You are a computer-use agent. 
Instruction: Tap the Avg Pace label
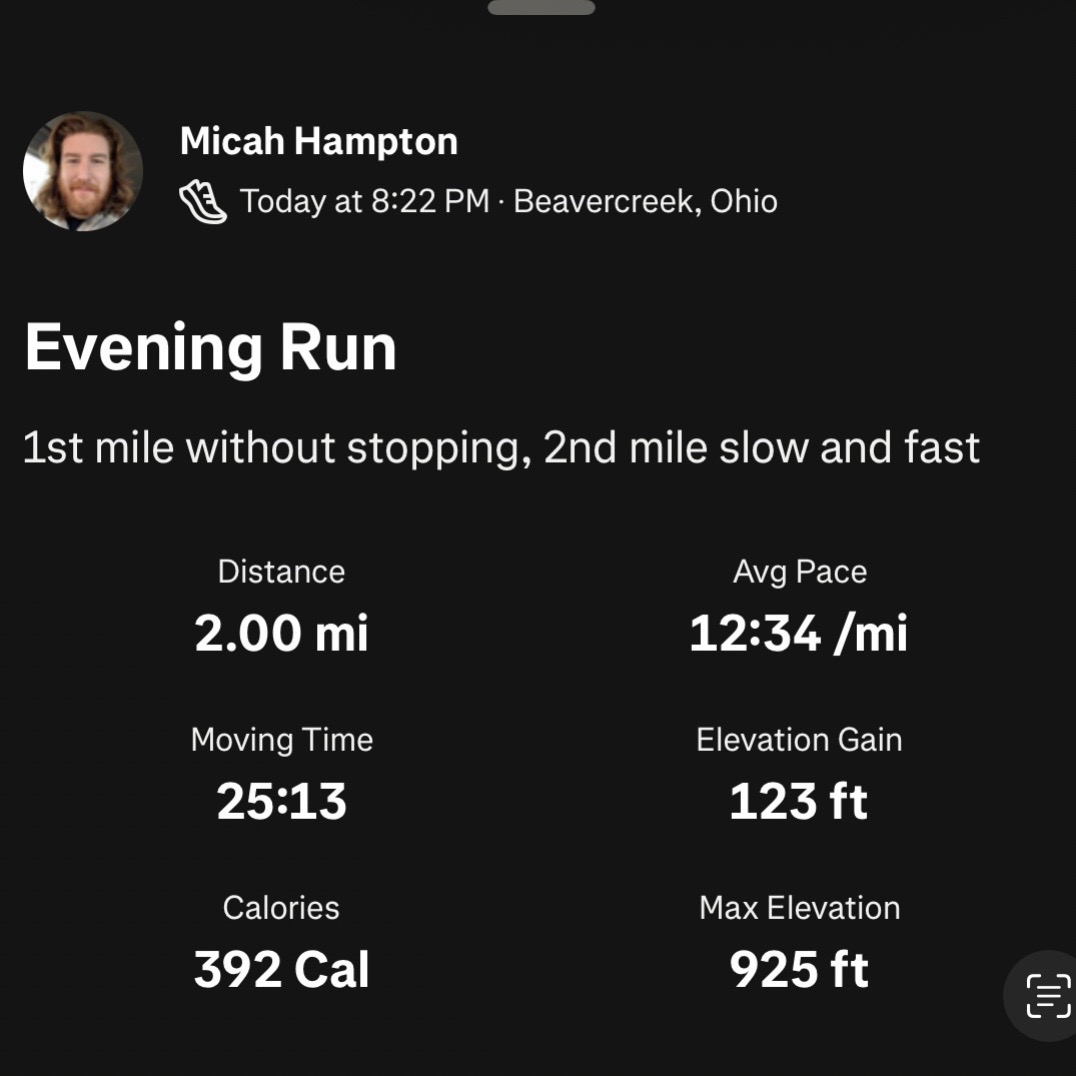point(799,572)
